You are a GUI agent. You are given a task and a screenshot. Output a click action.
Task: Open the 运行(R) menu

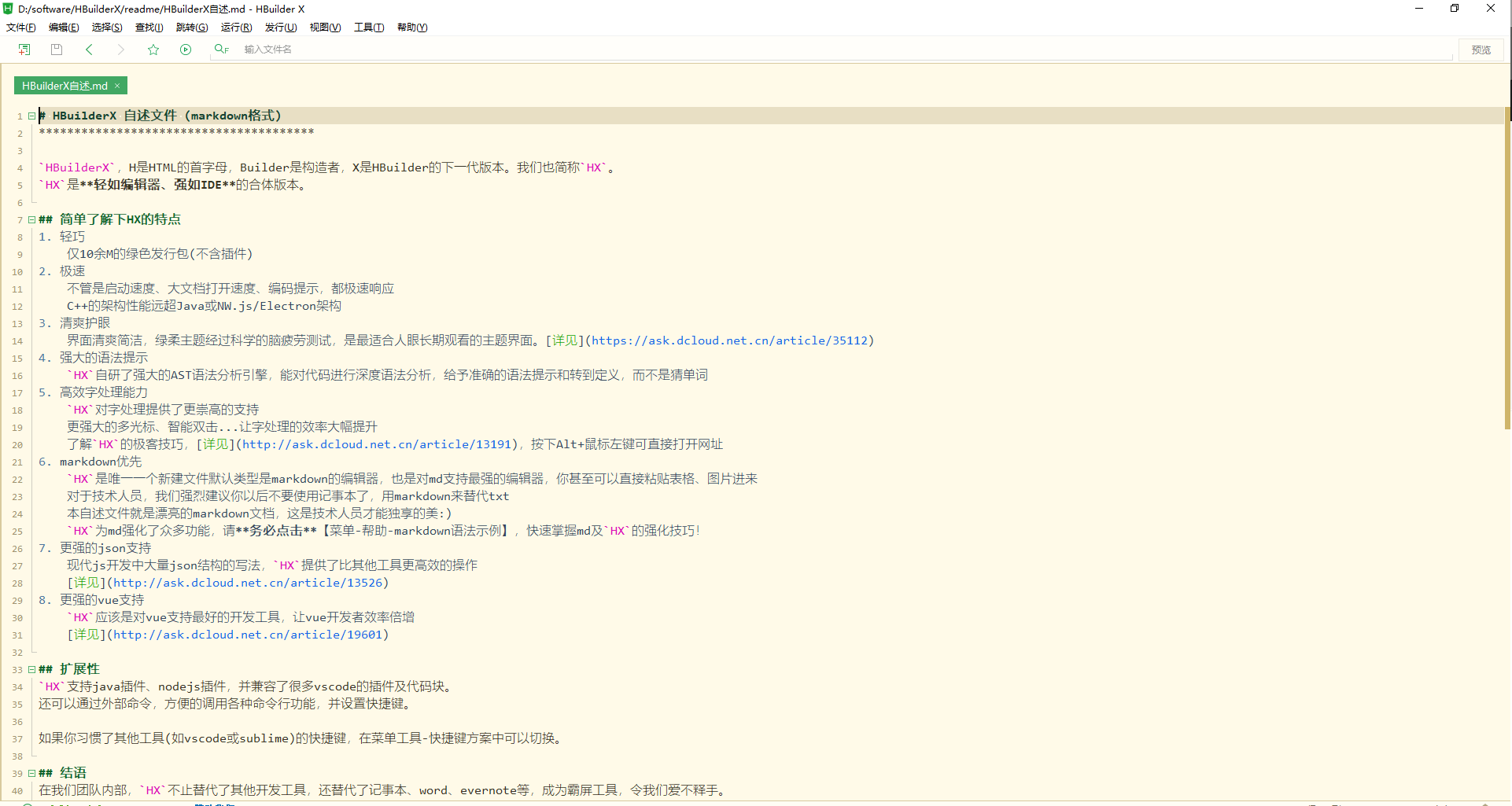(236, 28)
